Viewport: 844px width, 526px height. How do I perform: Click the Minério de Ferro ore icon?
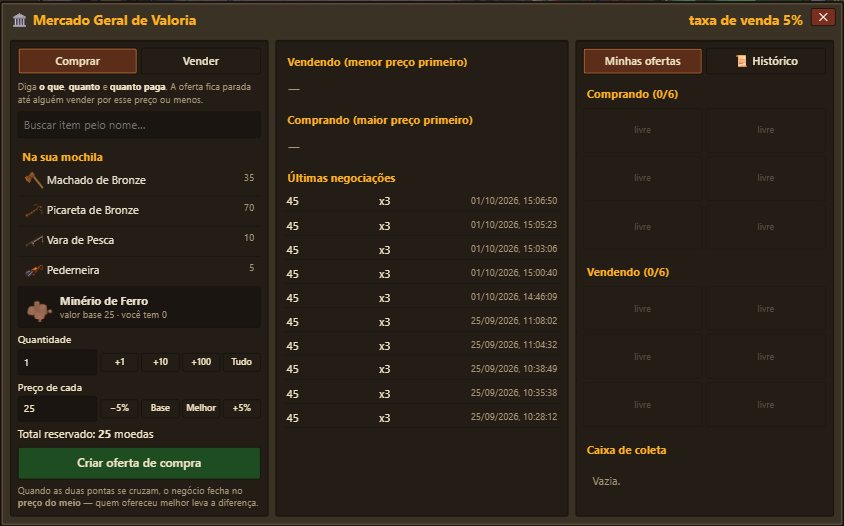tap(39, 310)
